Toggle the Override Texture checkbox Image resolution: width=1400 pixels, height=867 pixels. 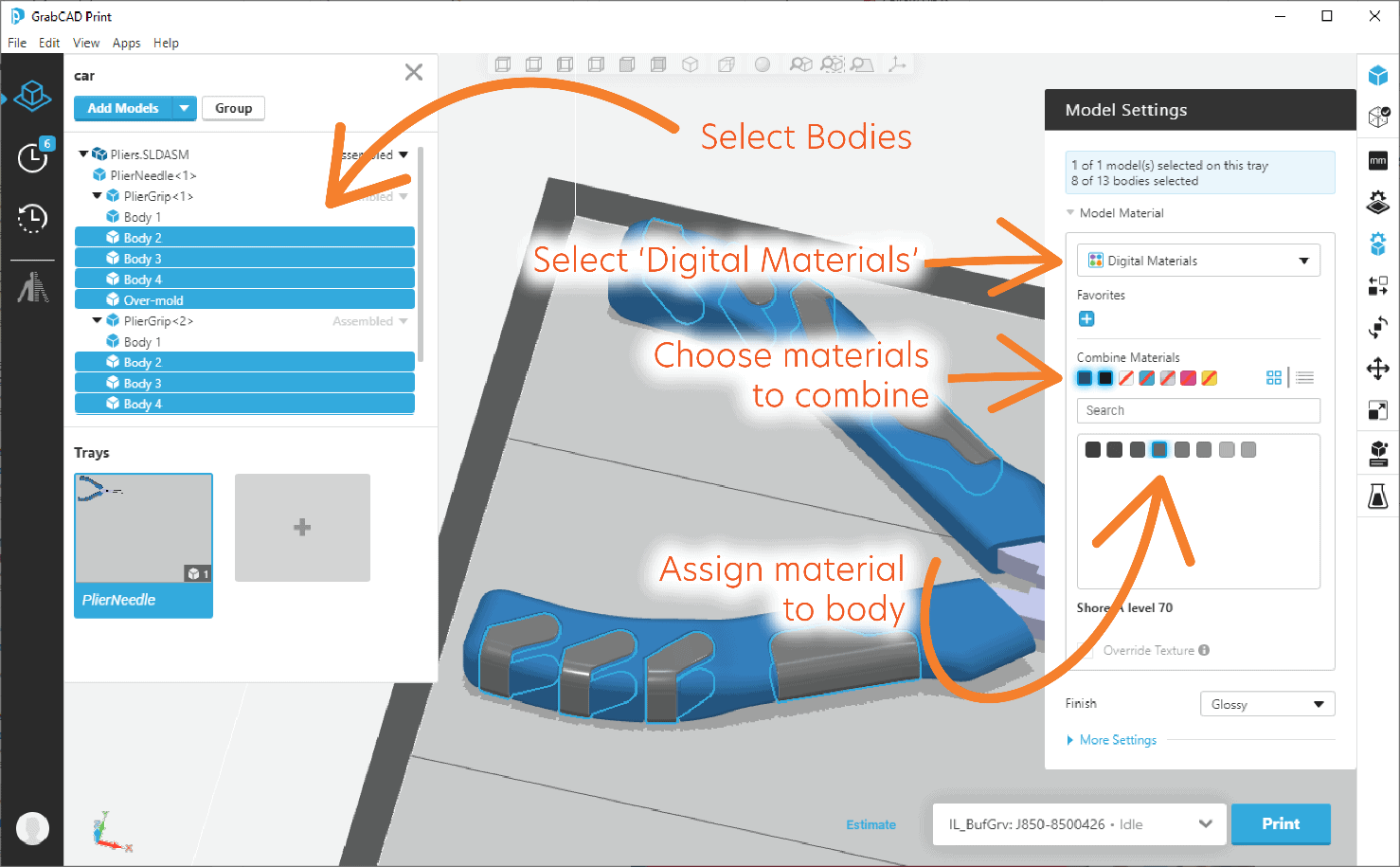(1086, 650)
